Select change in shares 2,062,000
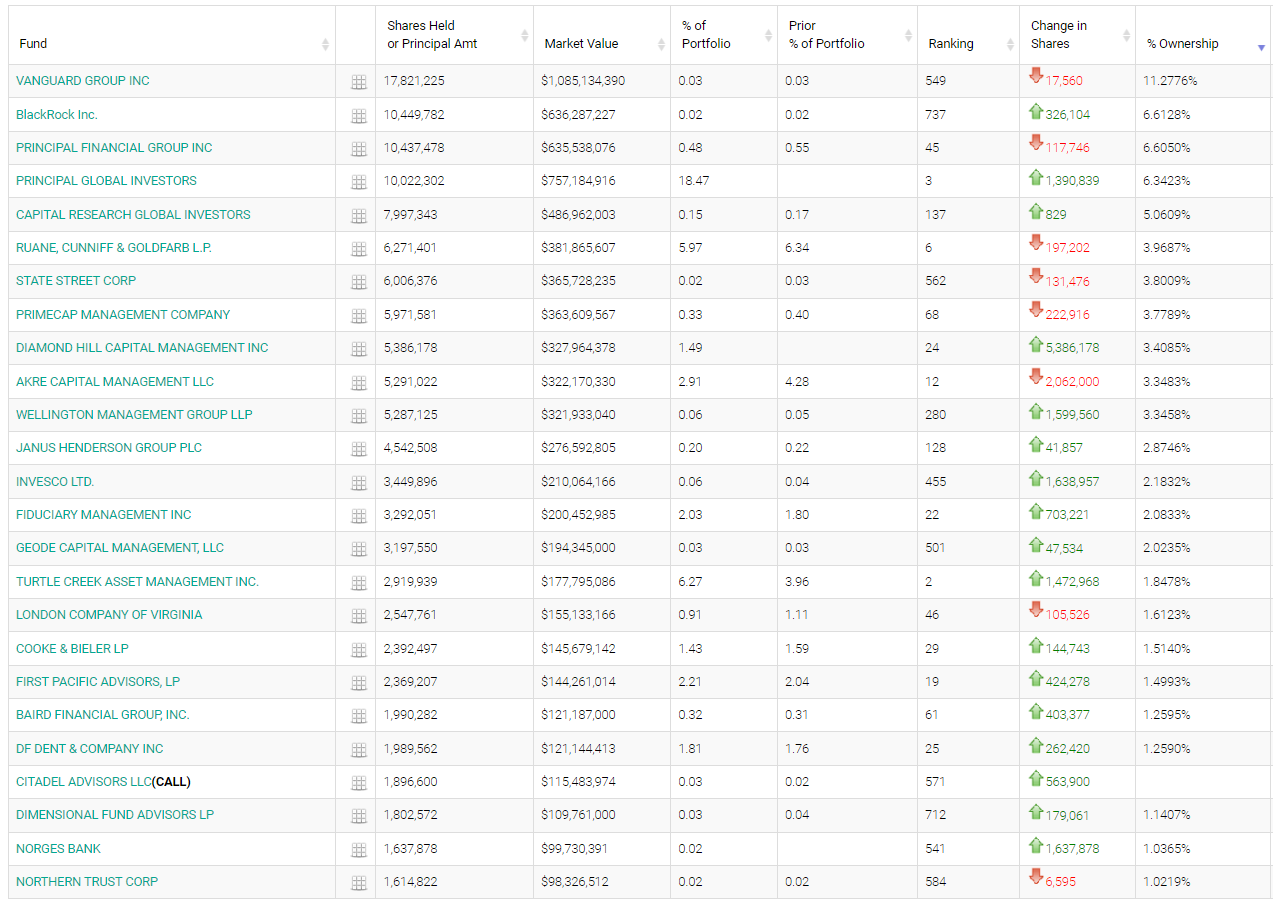1273x903 pixels. point(1072,382)
